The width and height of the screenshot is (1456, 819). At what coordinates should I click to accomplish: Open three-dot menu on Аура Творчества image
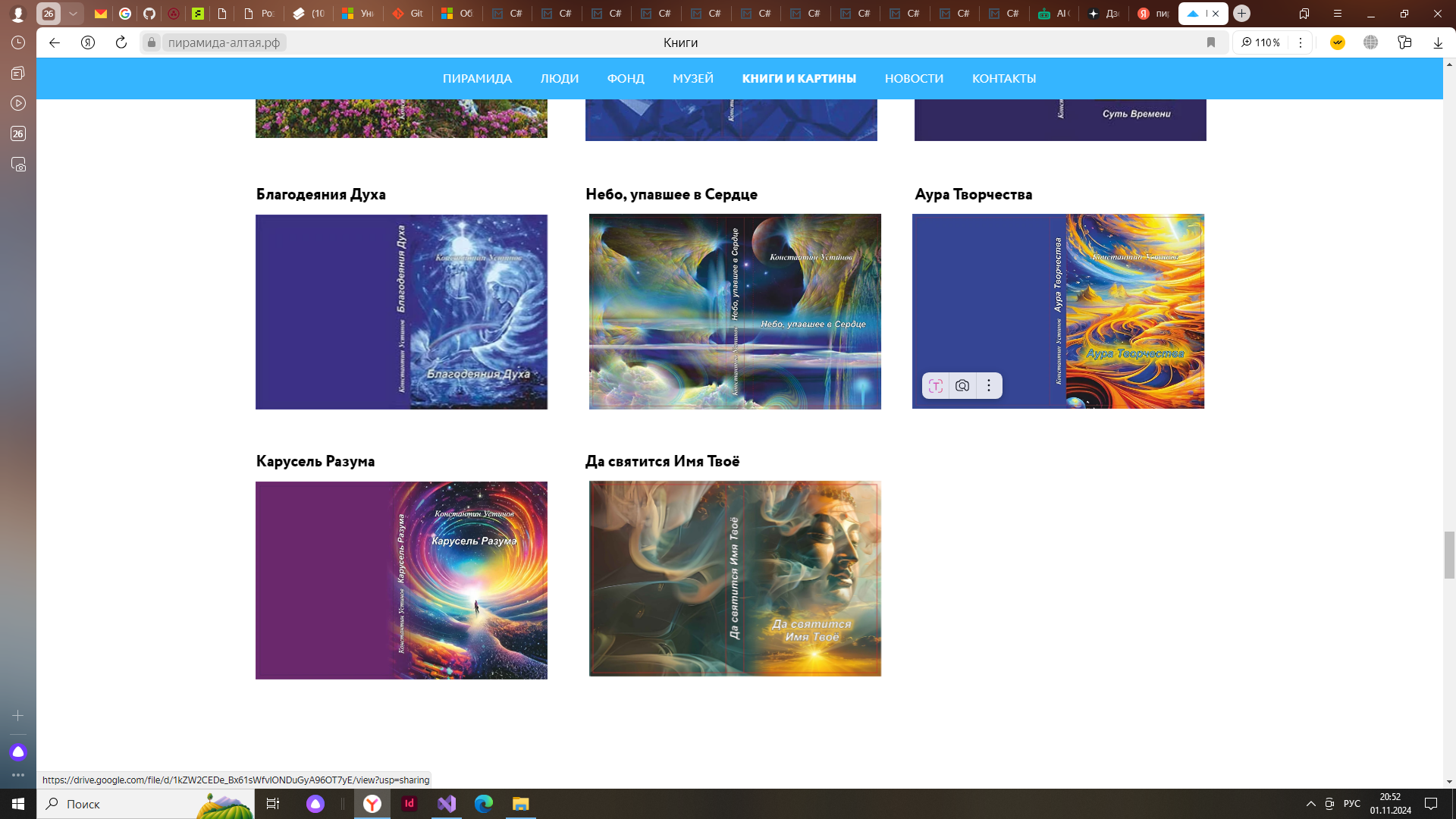pos(989,386)
